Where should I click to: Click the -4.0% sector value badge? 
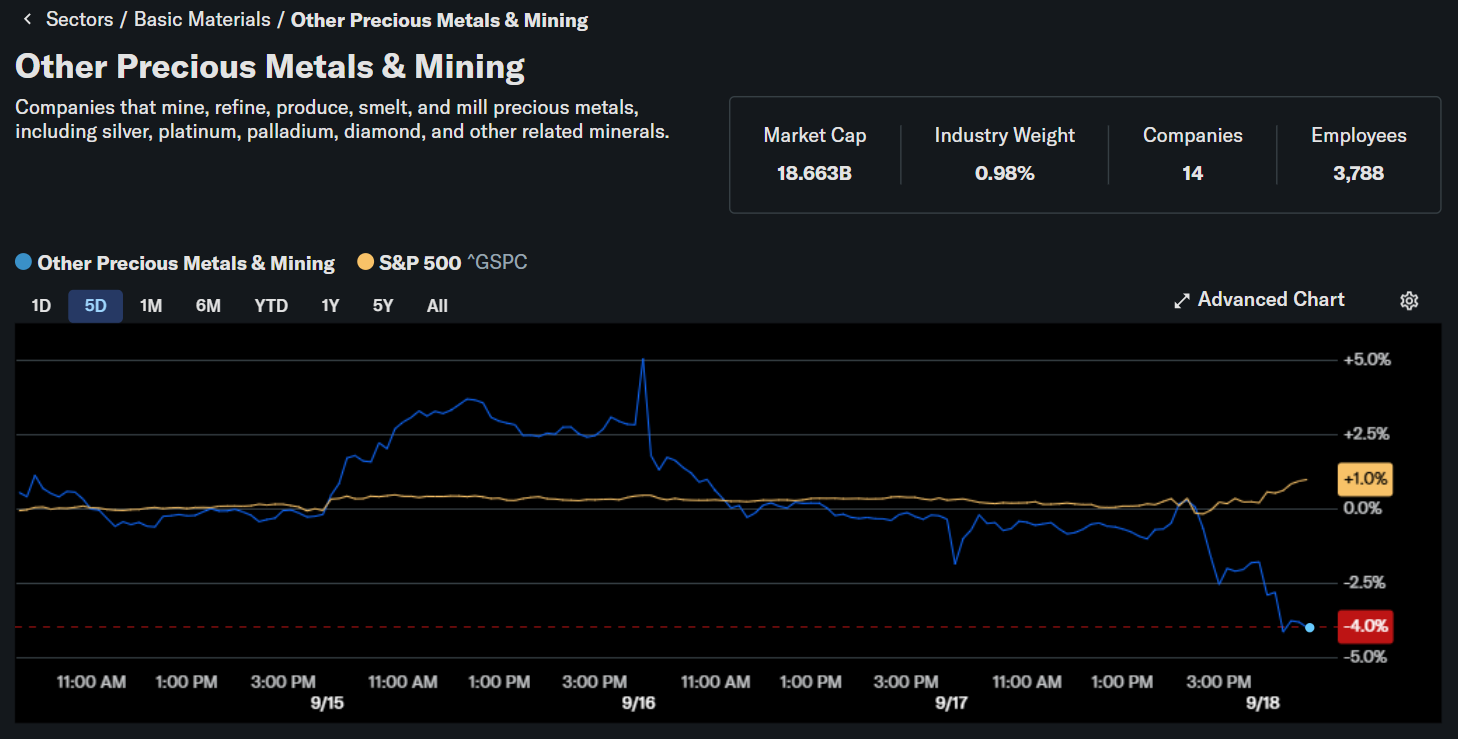coord(1365,627)
